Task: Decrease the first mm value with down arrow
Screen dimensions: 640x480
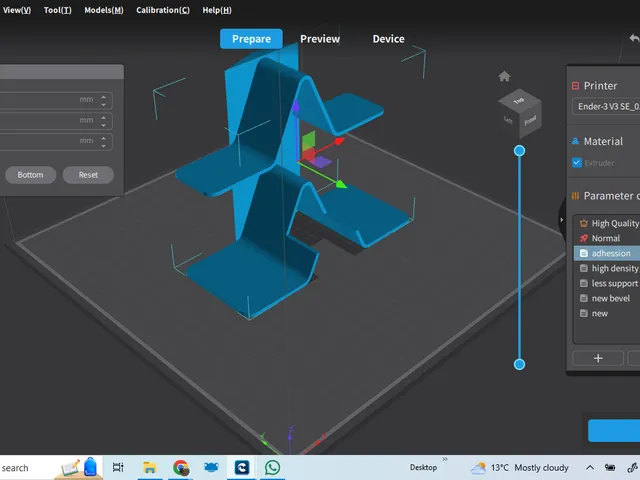Action: click(104, 104)
